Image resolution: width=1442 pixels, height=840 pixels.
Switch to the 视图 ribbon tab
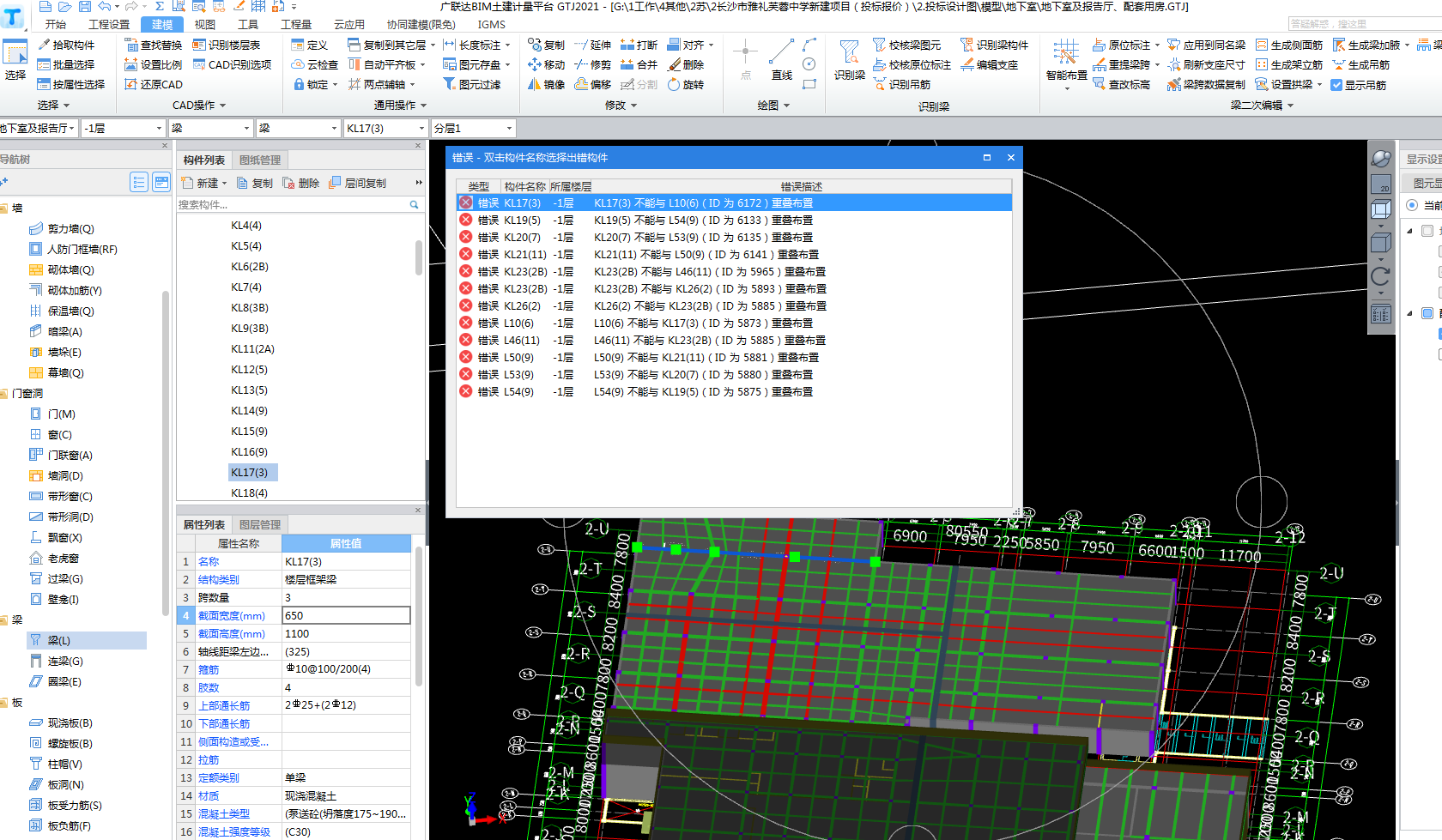[205, 24]
